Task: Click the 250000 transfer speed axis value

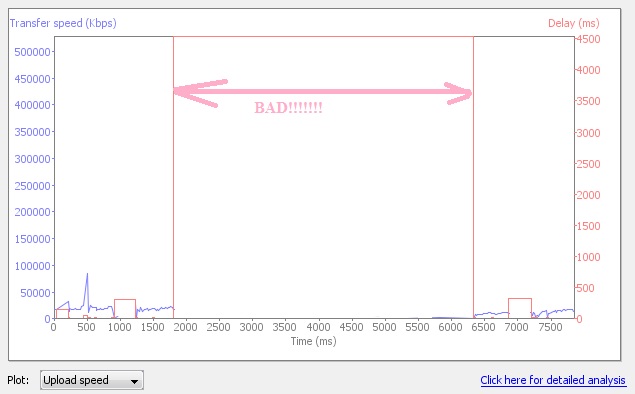Action: [32, 186]
